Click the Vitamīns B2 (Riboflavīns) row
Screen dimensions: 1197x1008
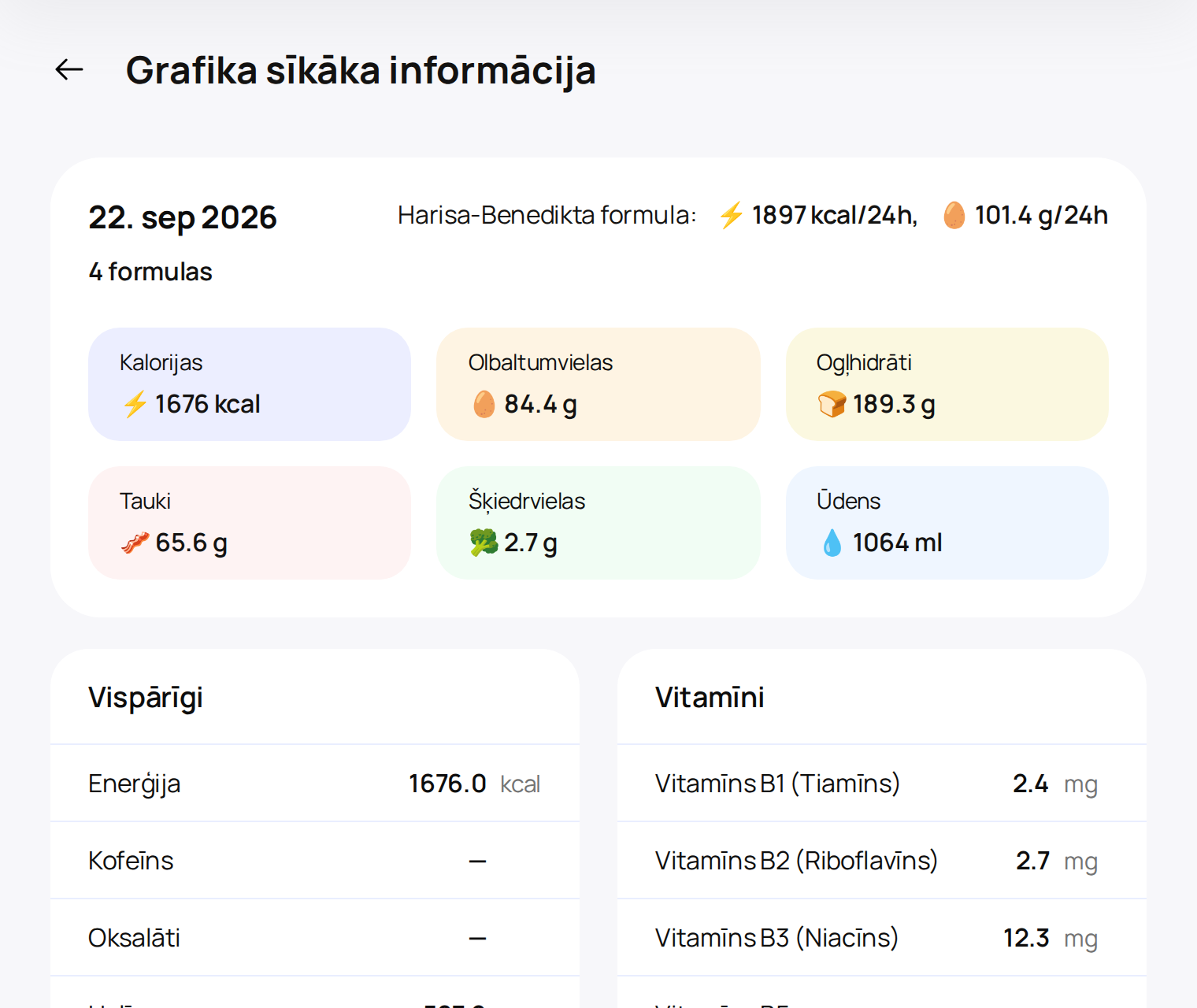pos(882,861)
